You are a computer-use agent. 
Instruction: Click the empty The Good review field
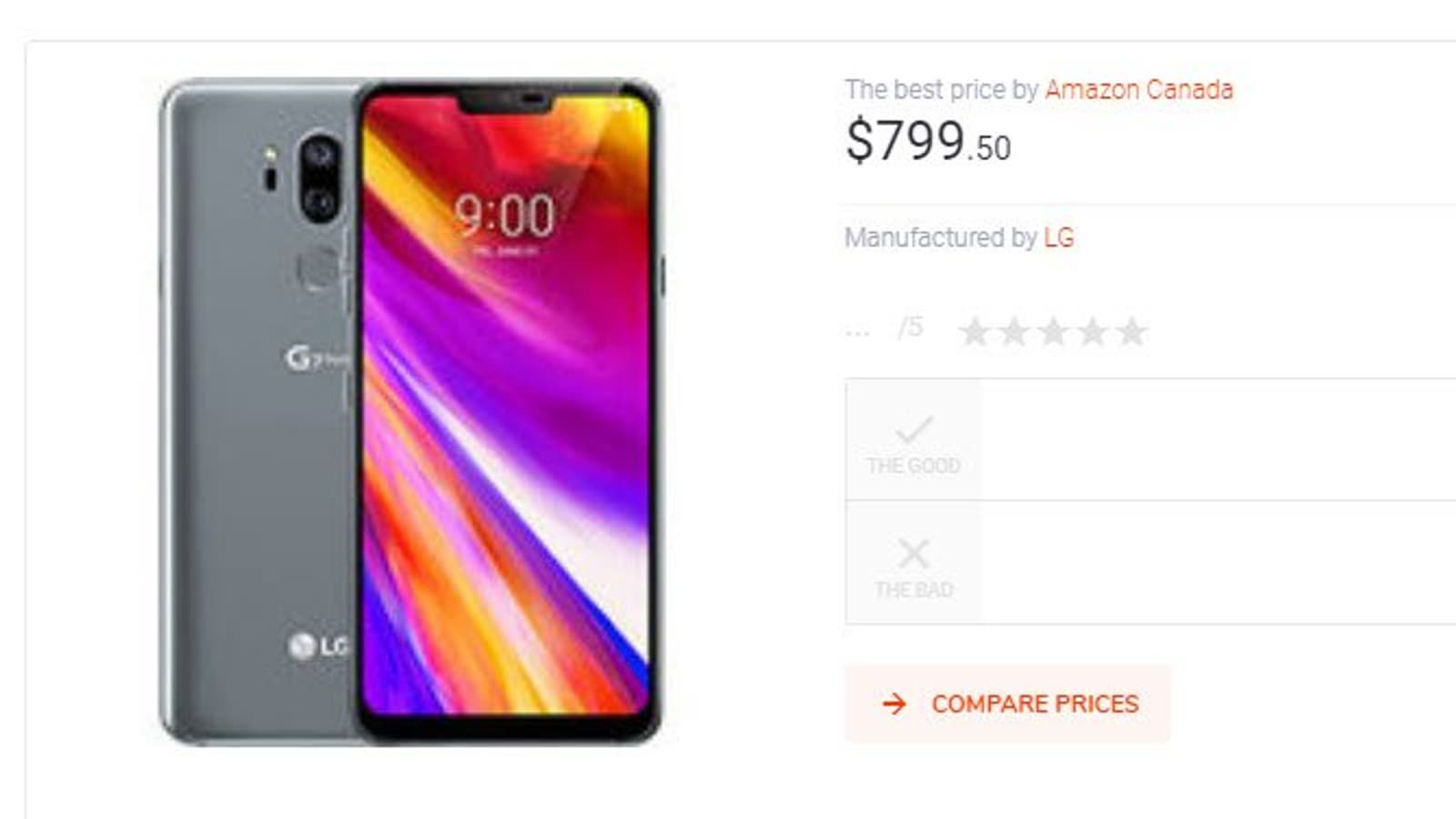1218,440
